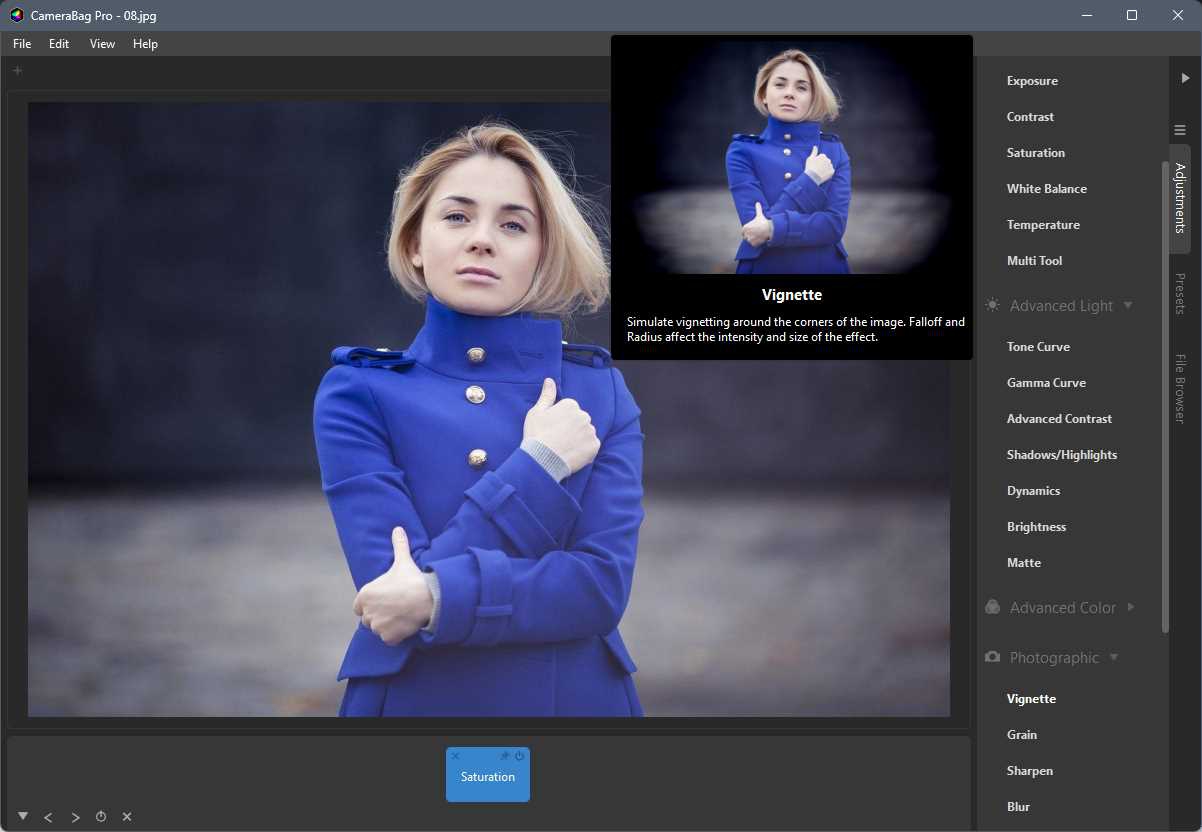Add a Temperature adjustment
Screen dimensions: 1202x832
tap(1043, 225)
